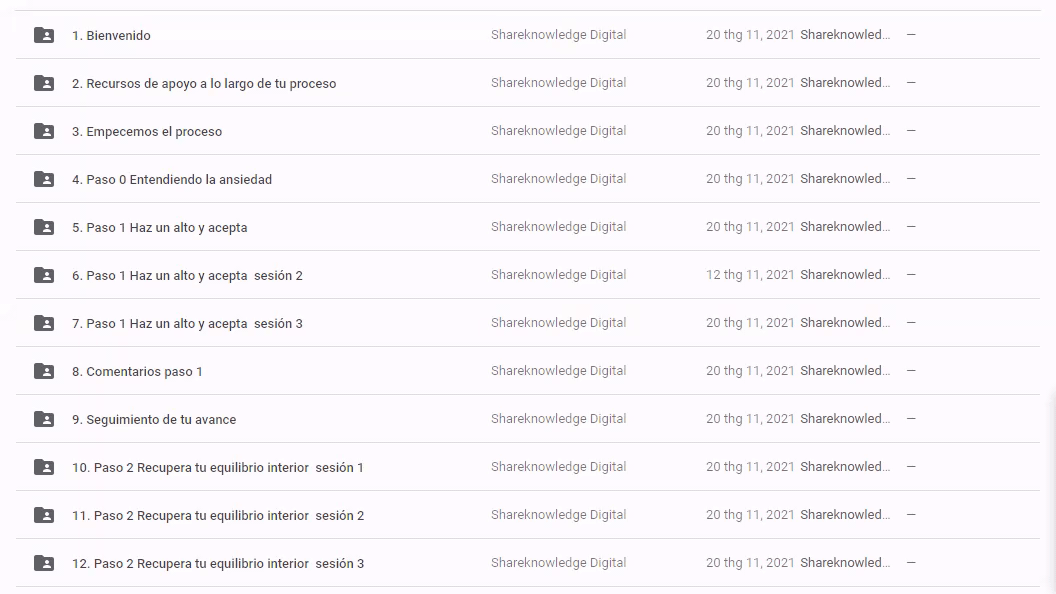Click truncated Shareknowled... modifier in Empecemos el proceso row
This screenshot has width=1056, height=594.
click(845, 131)
